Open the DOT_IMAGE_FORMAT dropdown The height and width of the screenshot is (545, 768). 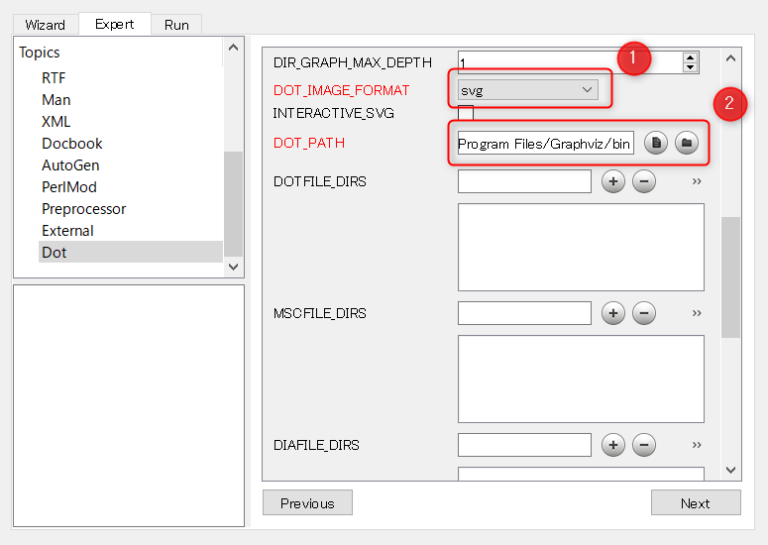[x=526, y=90]
